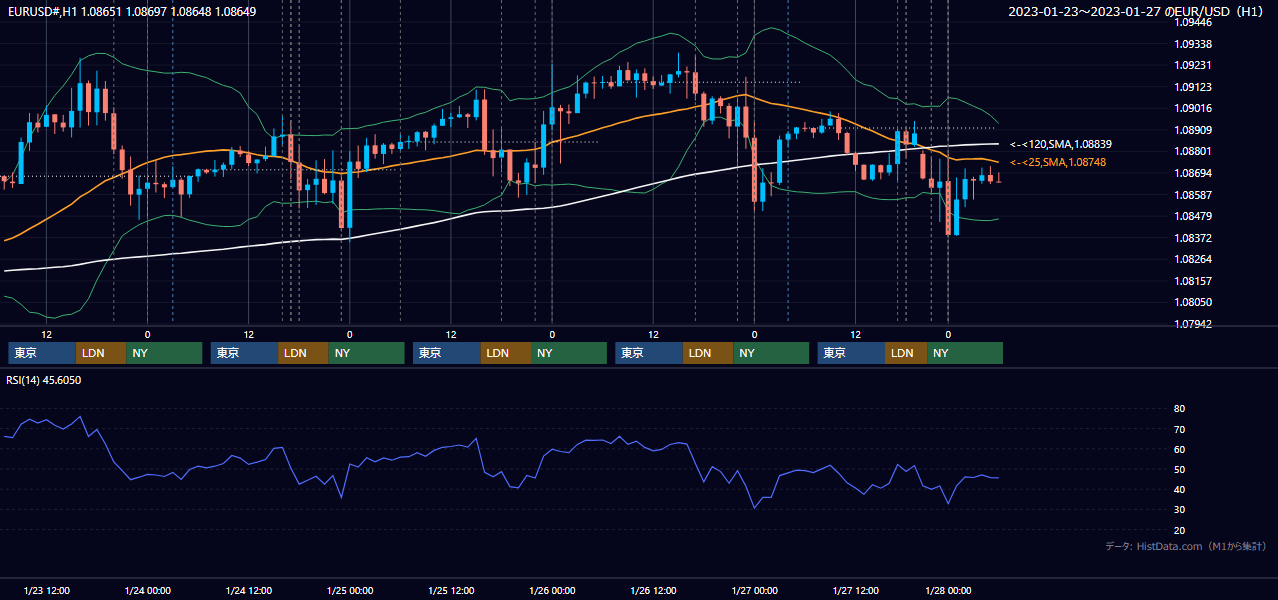Click price axis value 1.08372
This screenshot has width=1278, height=600.
1192,238
